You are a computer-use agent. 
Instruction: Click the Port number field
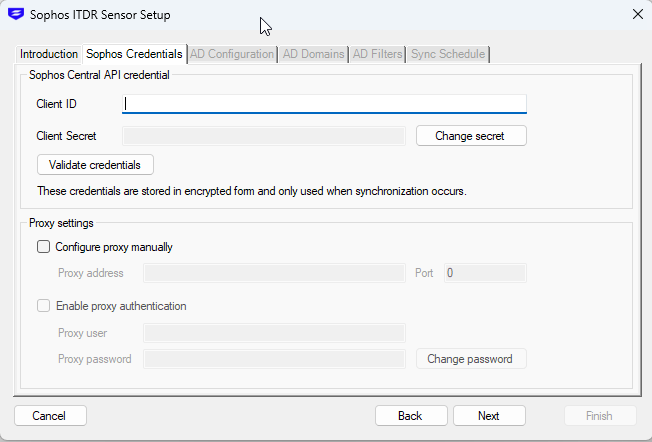(485, 273)
